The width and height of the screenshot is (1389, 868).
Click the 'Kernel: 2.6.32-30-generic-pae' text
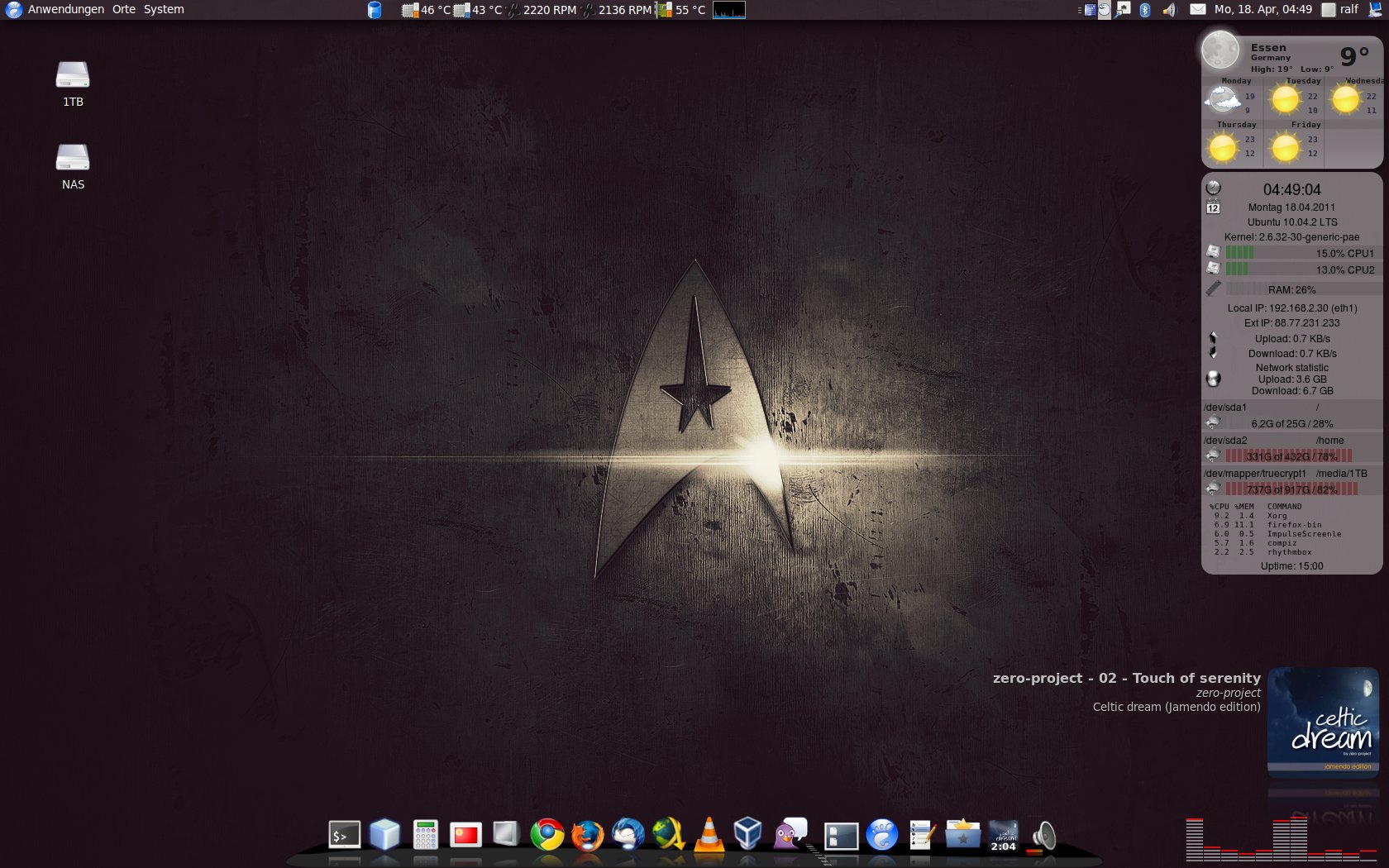[1291, 237]
